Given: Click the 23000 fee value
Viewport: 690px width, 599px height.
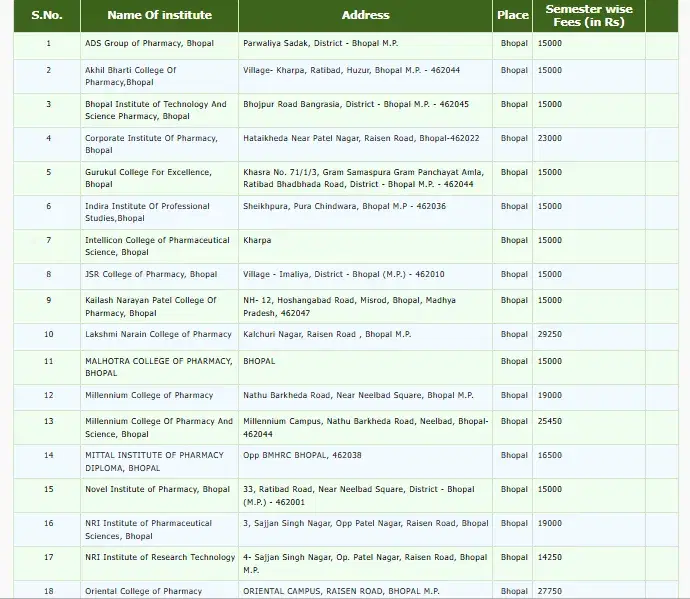Looking at the screenshot, I should (550, 138).
